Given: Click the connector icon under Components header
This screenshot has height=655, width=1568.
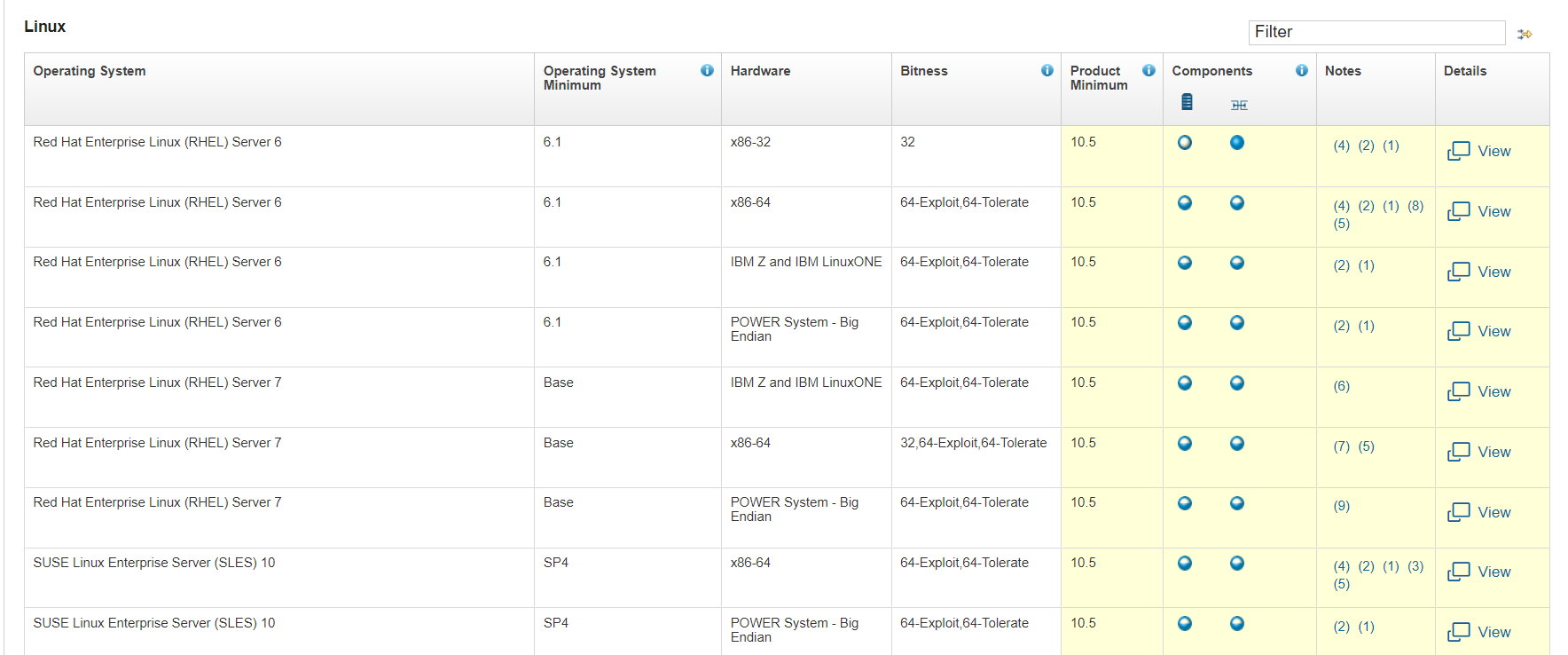Looking at the screenshot, I should (1239, 105).
